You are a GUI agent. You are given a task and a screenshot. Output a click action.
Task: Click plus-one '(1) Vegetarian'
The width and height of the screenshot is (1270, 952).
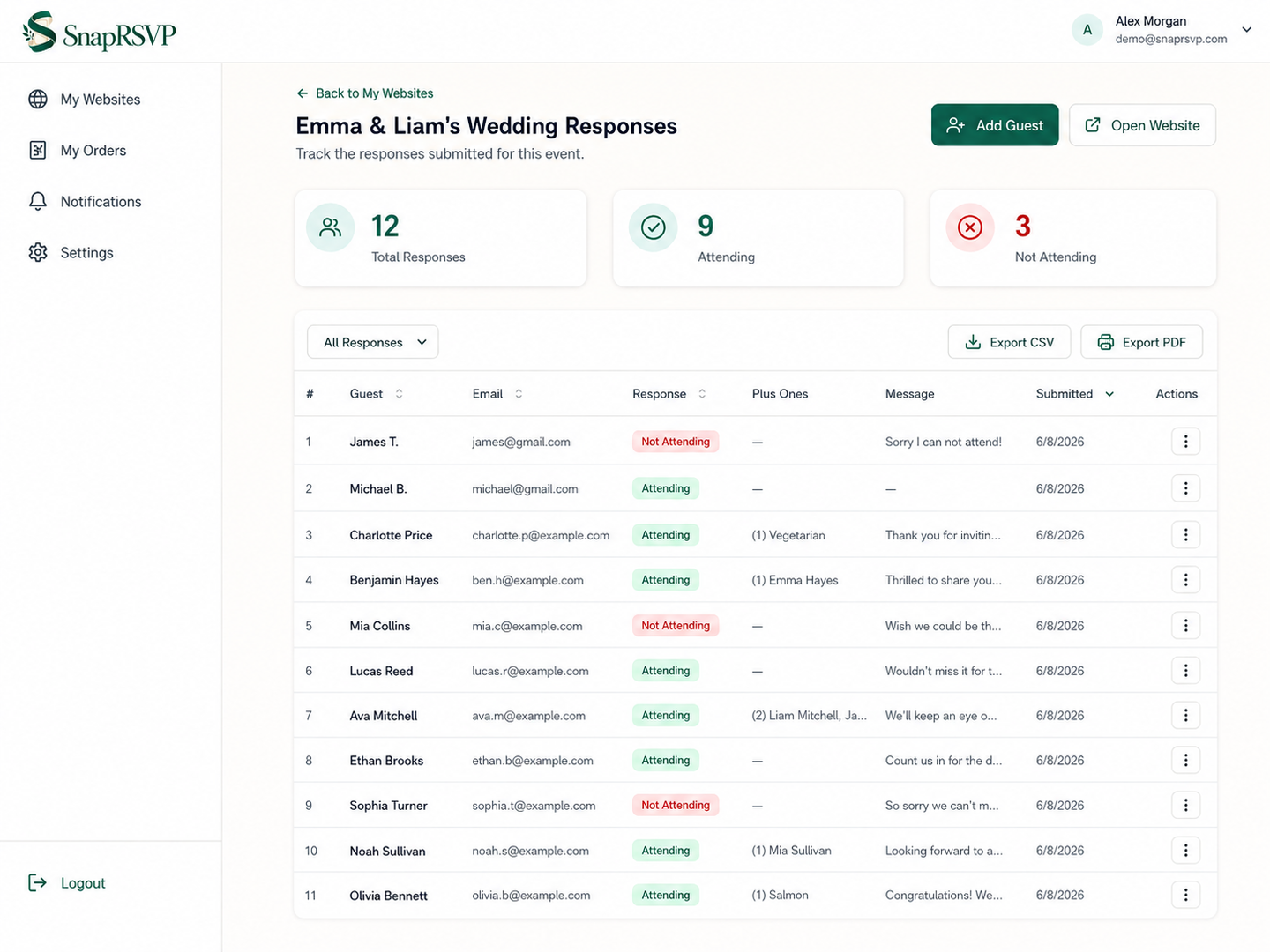(788, 535)
